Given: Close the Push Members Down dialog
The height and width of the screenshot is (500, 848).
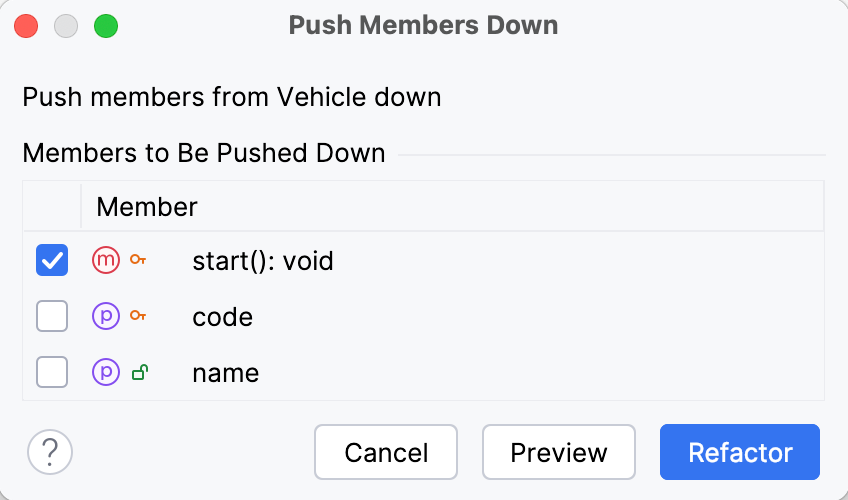Looking at the screenshot, I should point(27,26).
